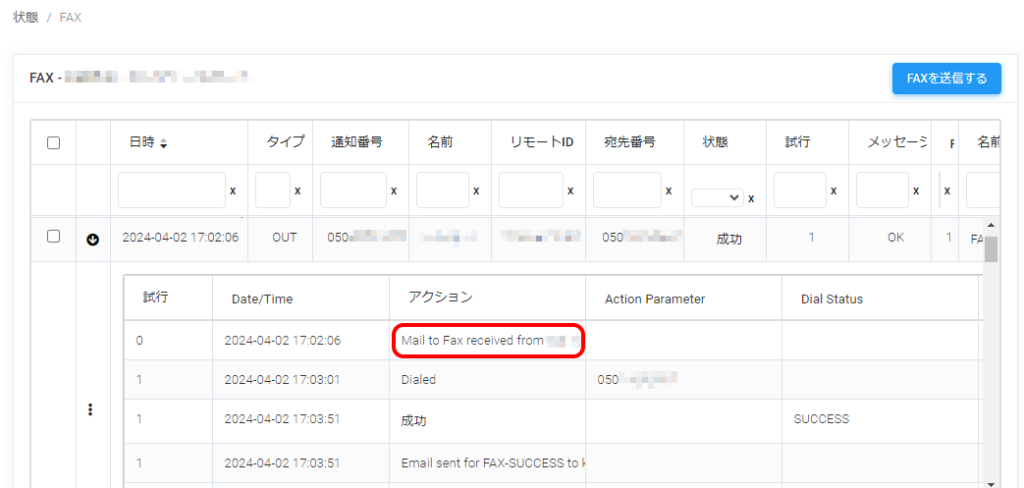Click the 試行 count link value 1
Image resolution: width=1024 pixels, height=488 pixels.
811,238
